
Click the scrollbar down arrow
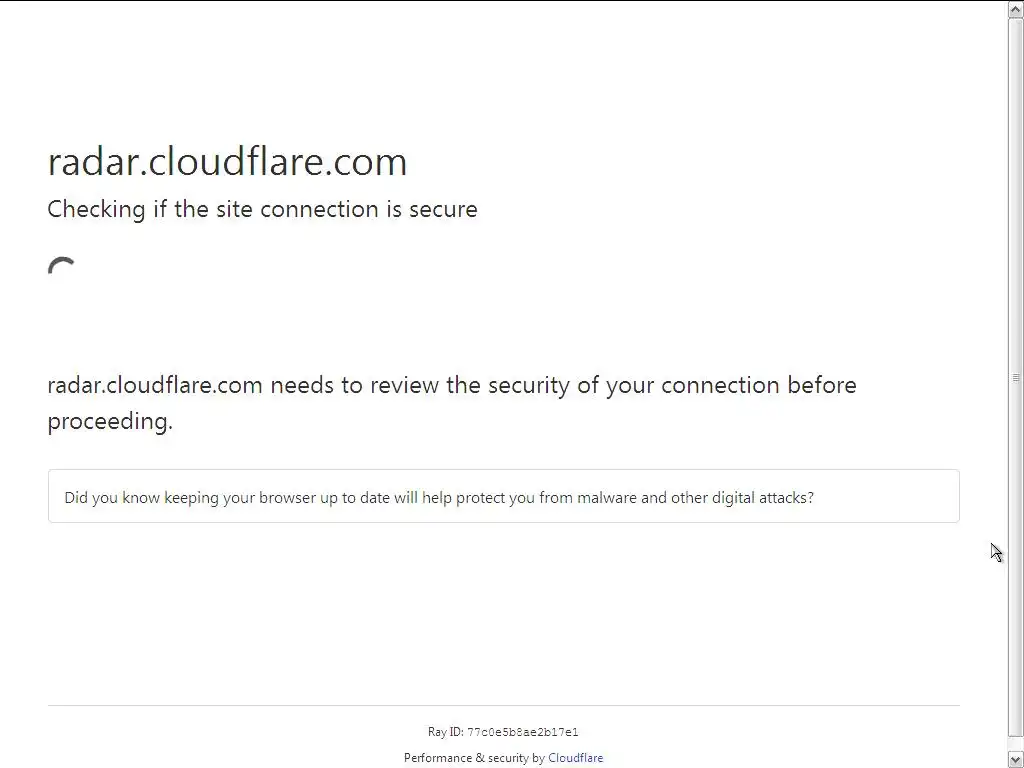(x=1016, y=759)
